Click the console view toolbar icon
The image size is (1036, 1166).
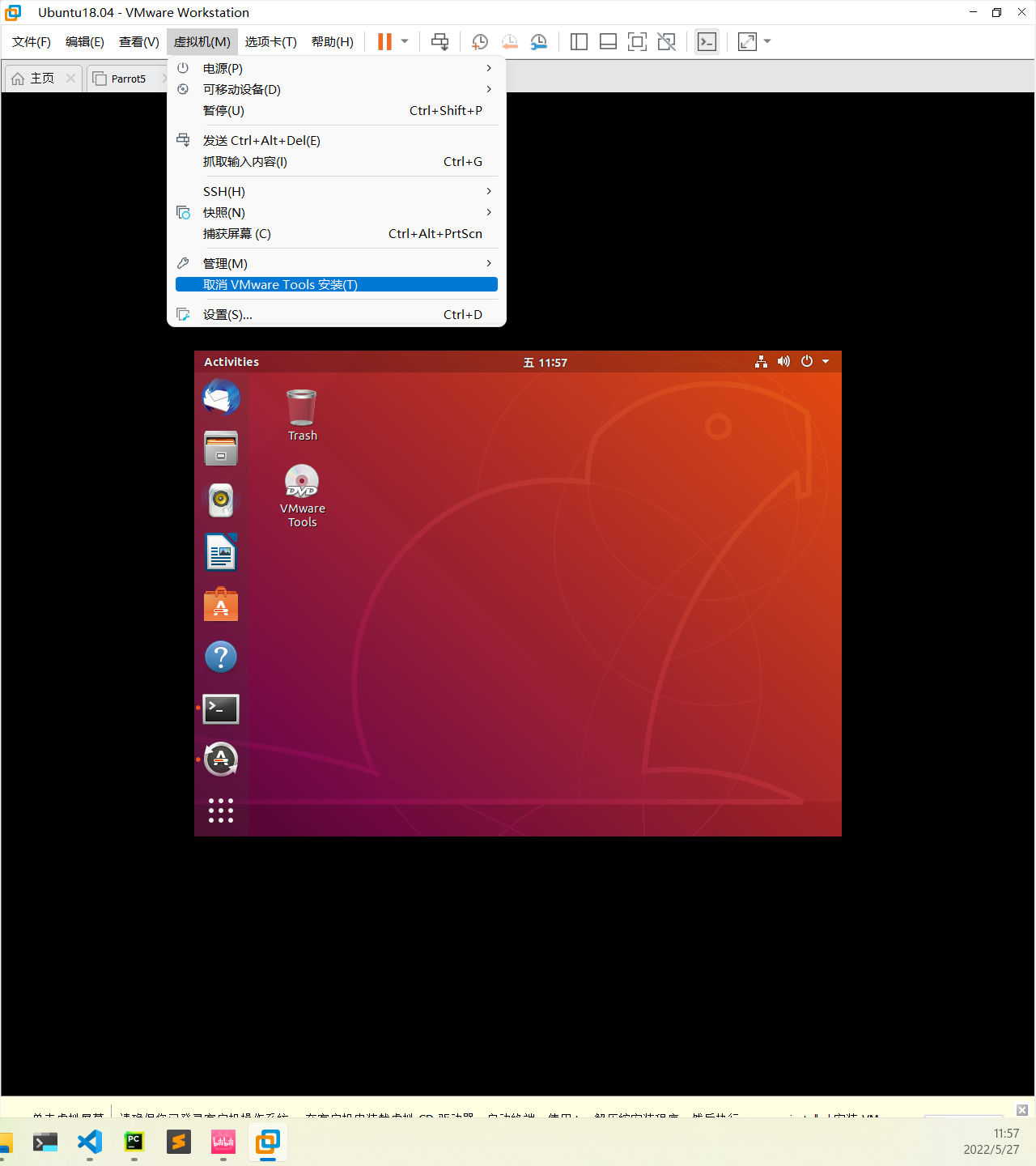[707, 41]
